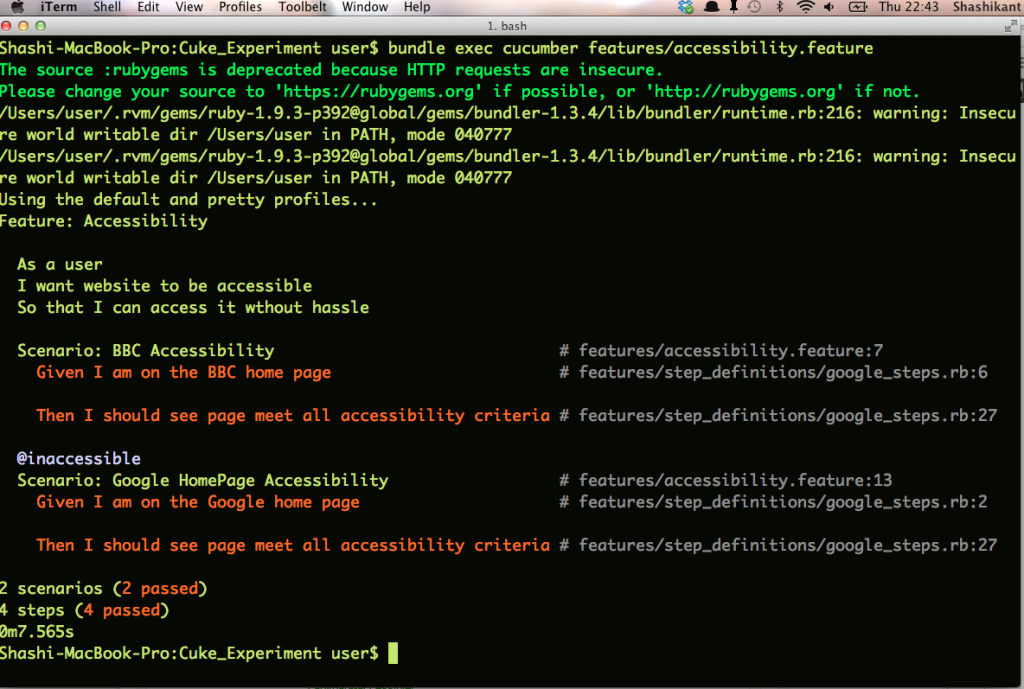1024x689 pixels.
Task: Zoom the terminal window with green button
Action: [x=40, y=26]
